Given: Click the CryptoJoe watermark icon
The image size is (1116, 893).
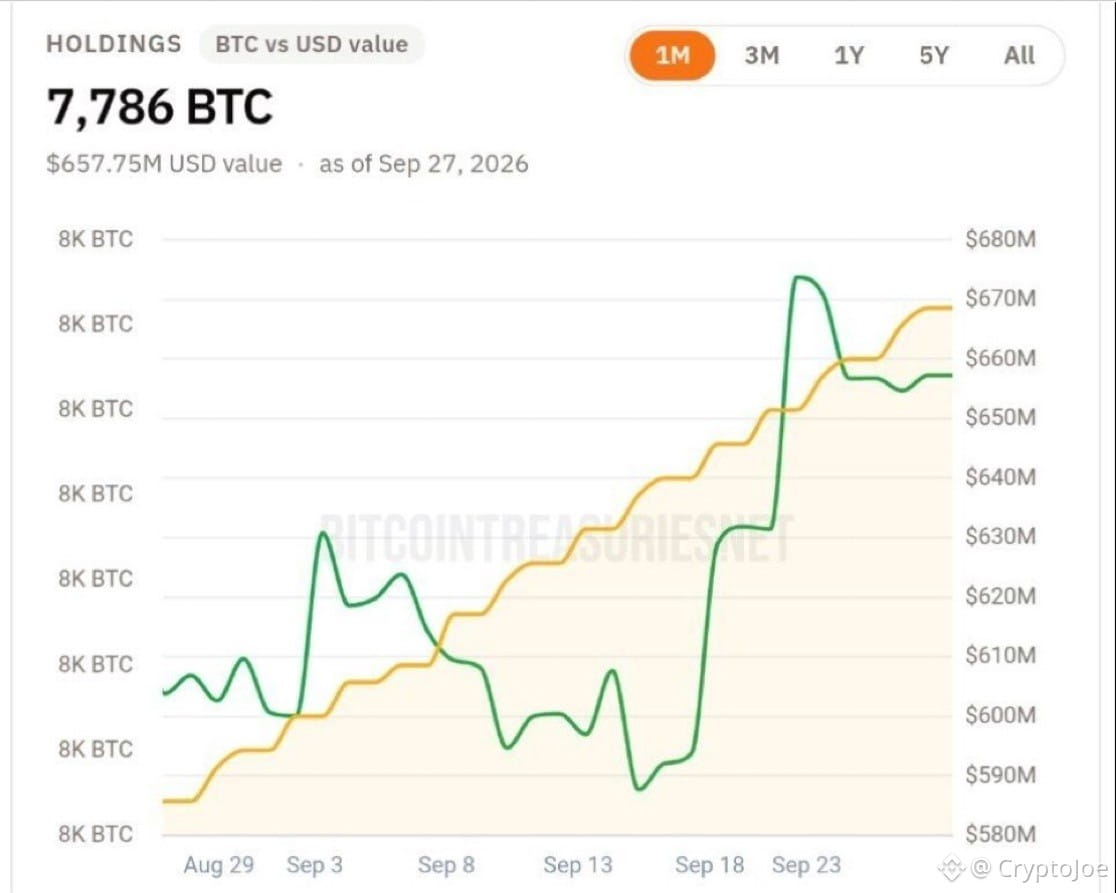Looking at the screenshot, I should pos(952,868).
